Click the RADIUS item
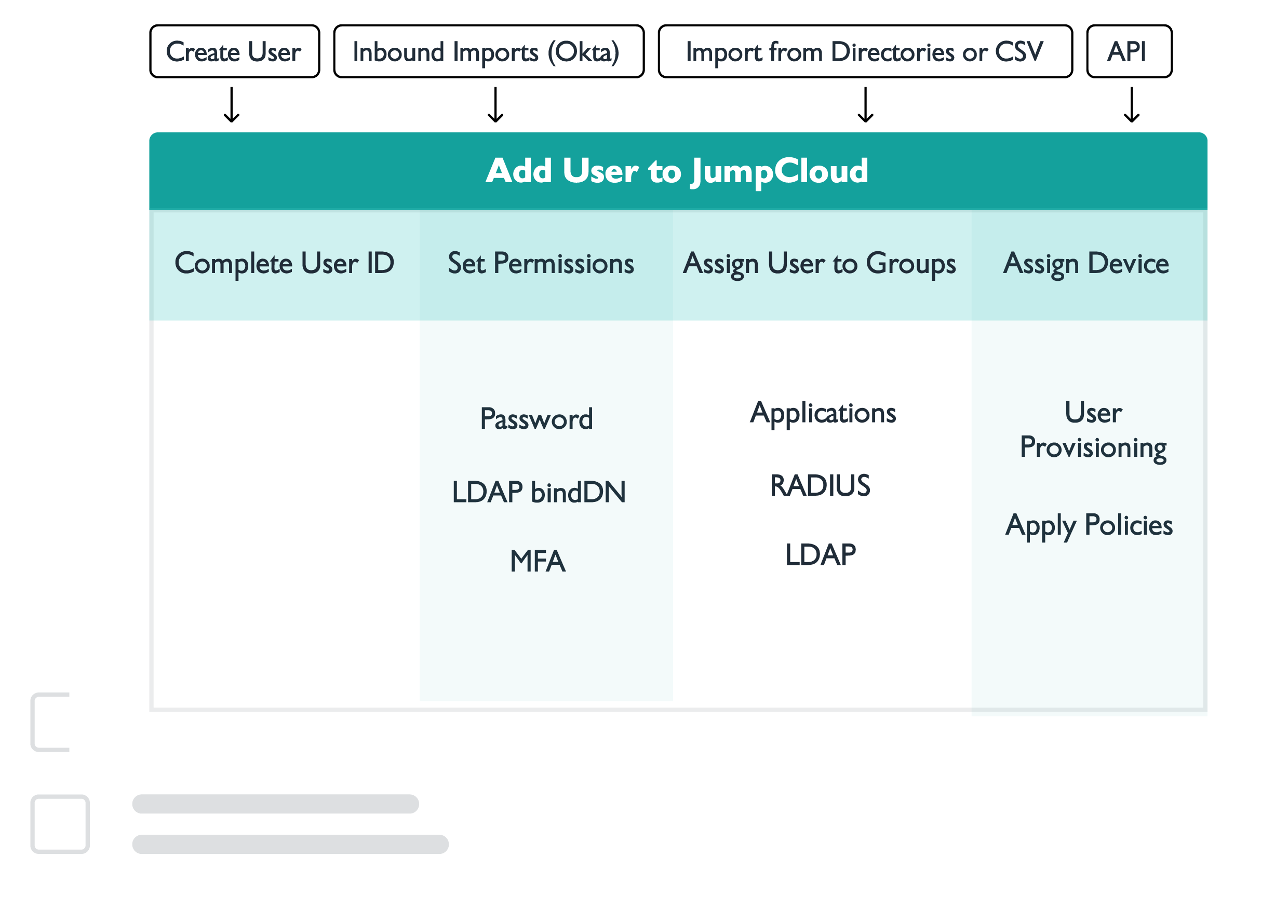Screen dimensions: 1288x924 820,486
